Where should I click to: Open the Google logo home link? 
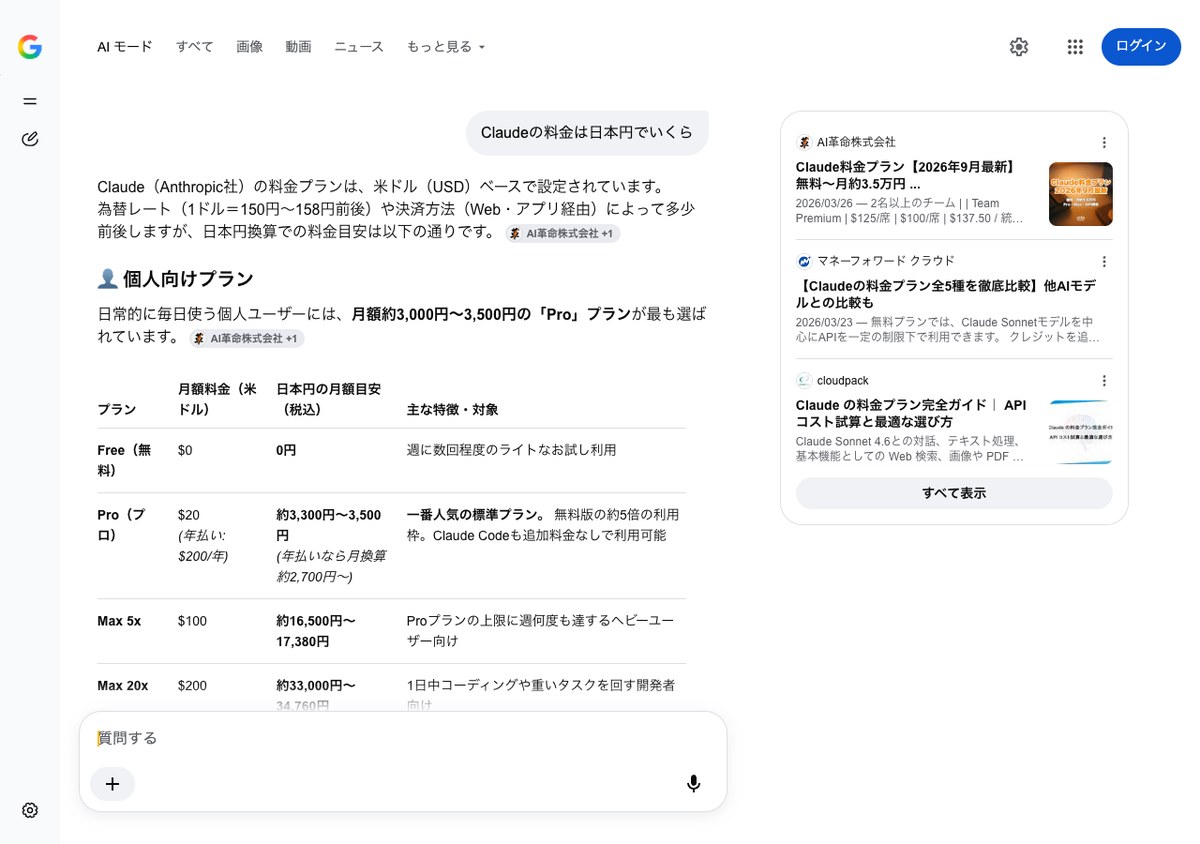[x=30, y=47]
